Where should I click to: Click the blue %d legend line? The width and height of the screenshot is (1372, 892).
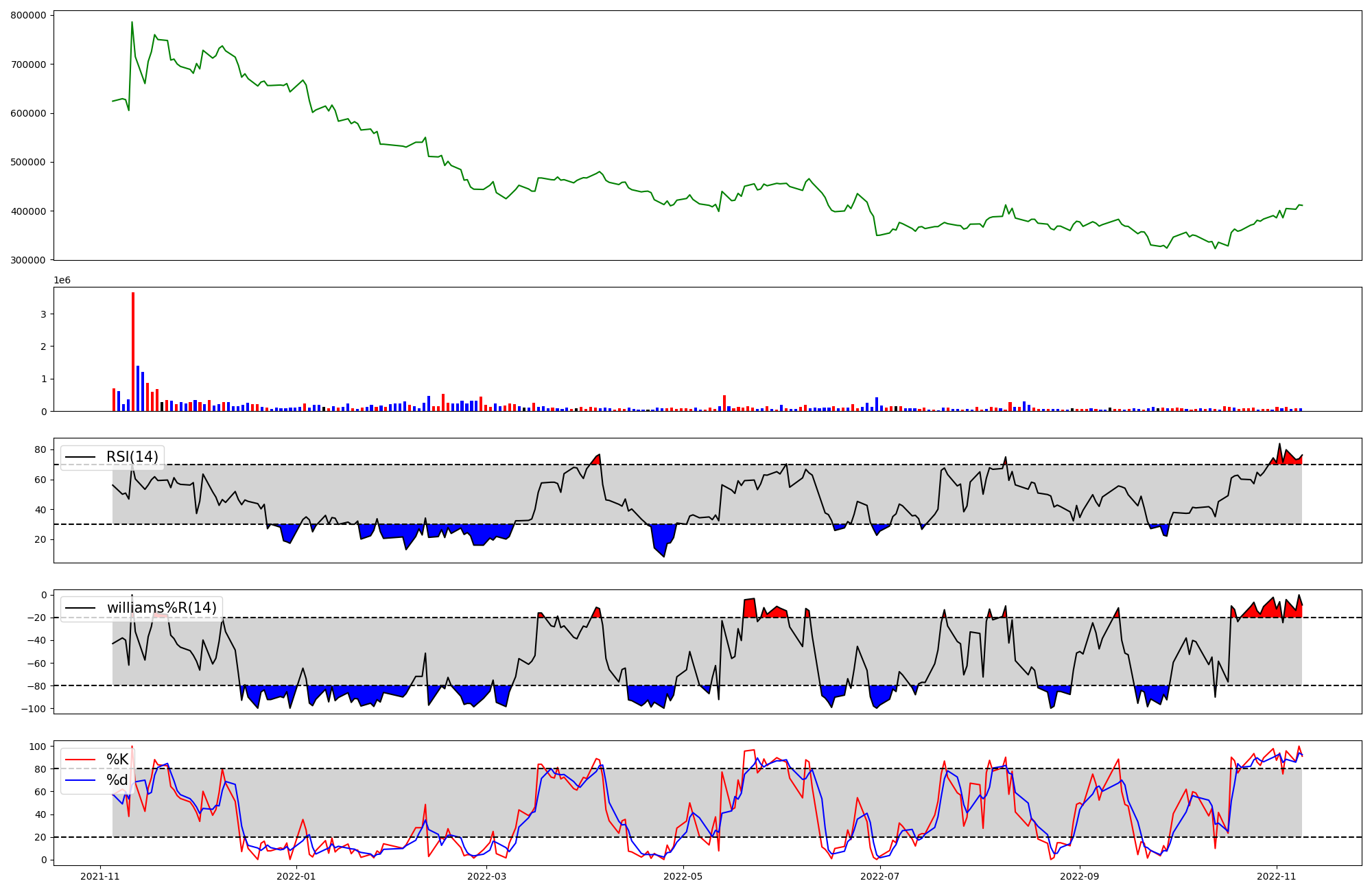[x=80, y=780]
